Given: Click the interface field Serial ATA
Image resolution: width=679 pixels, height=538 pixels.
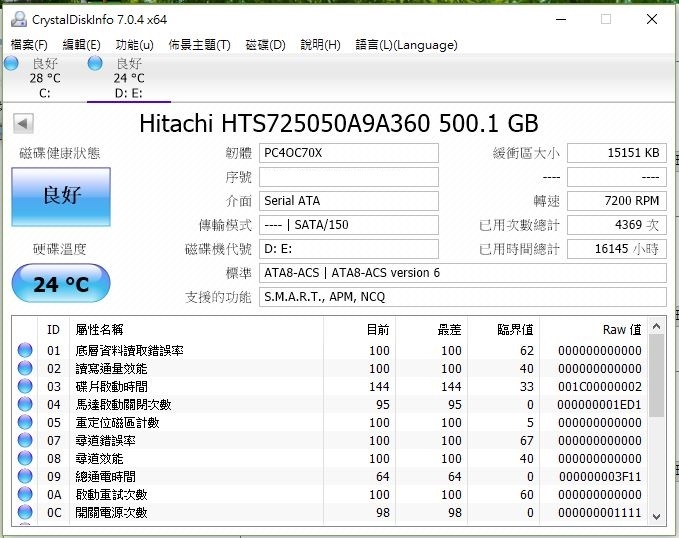Looking at the screenshot, I should pyautogui.click(x=349, y=201).
